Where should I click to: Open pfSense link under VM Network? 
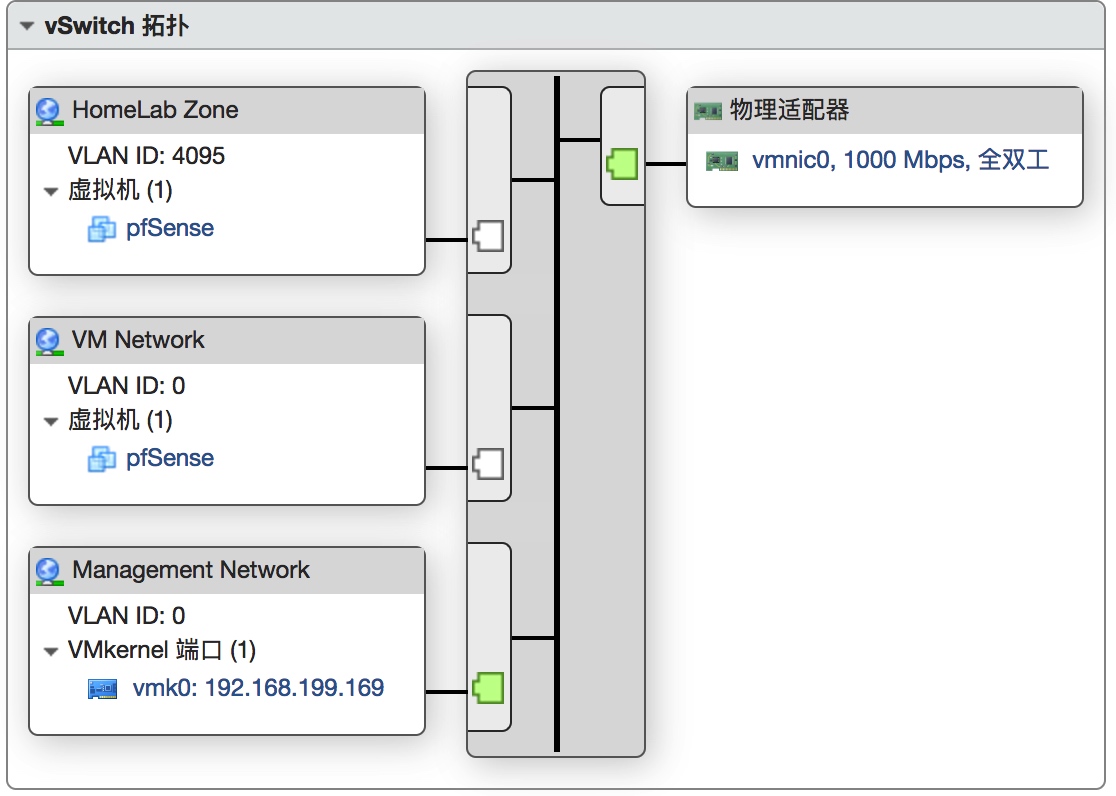170,458
